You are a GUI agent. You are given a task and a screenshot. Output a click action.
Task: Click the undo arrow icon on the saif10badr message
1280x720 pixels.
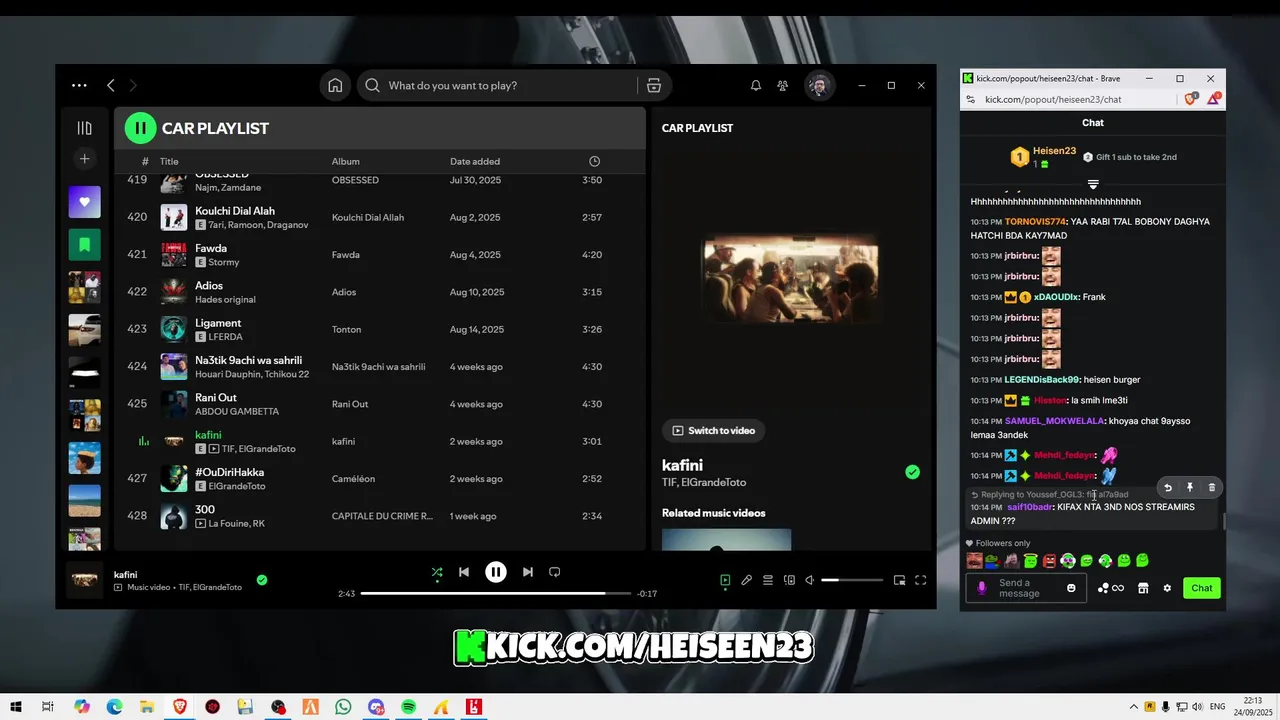point(1167,488)
